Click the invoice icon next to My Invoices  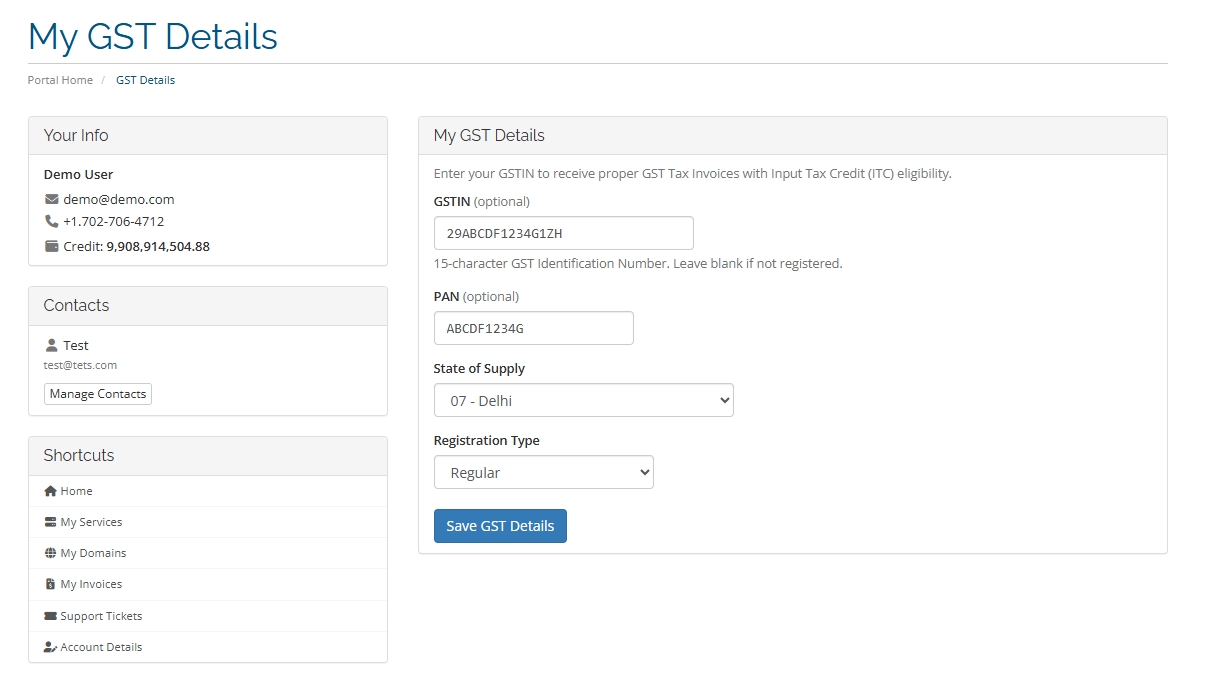pos(51,584)
